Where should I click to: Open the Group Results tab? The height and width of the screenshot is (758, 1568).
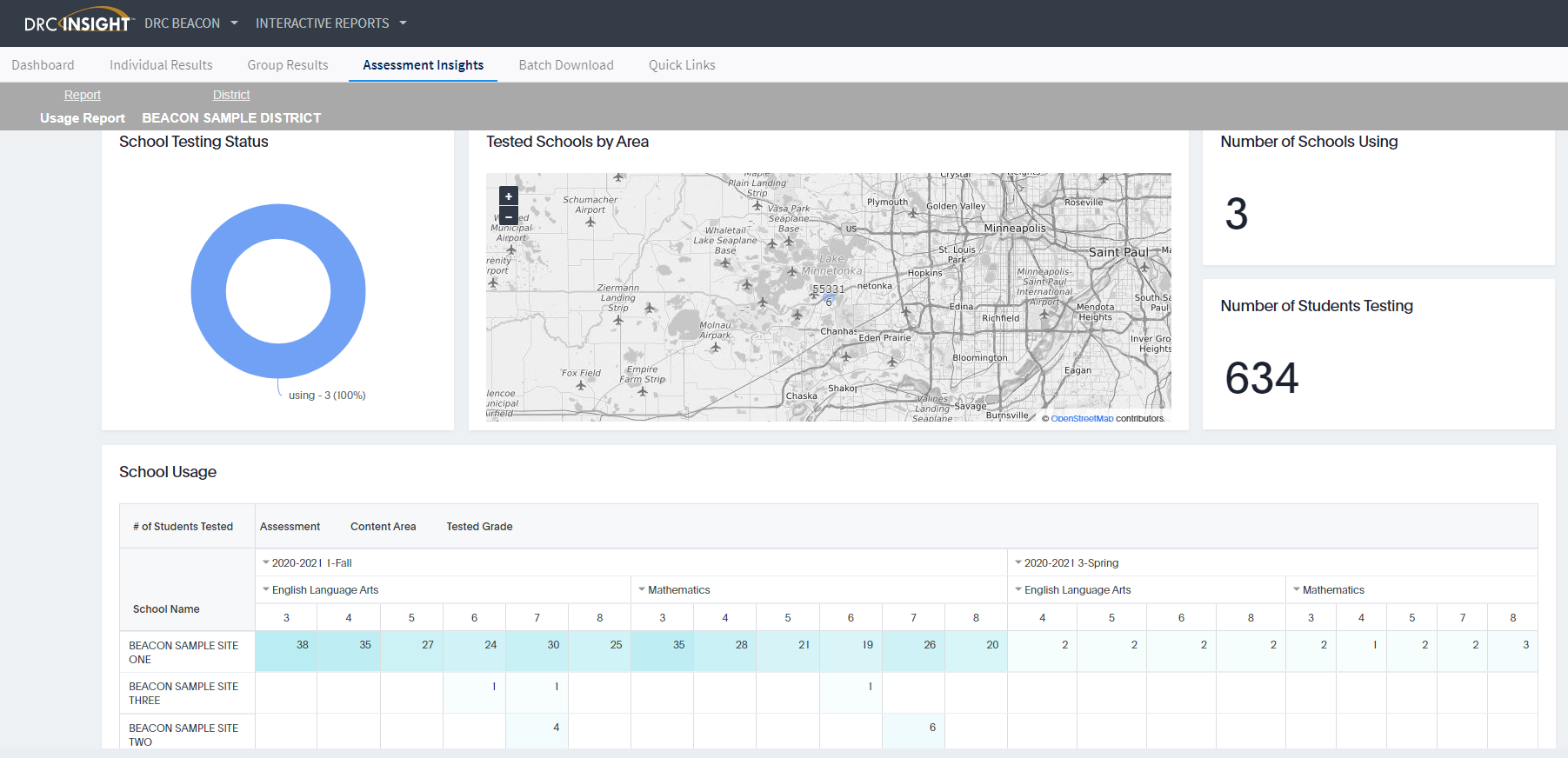click(x=288, y=65)
